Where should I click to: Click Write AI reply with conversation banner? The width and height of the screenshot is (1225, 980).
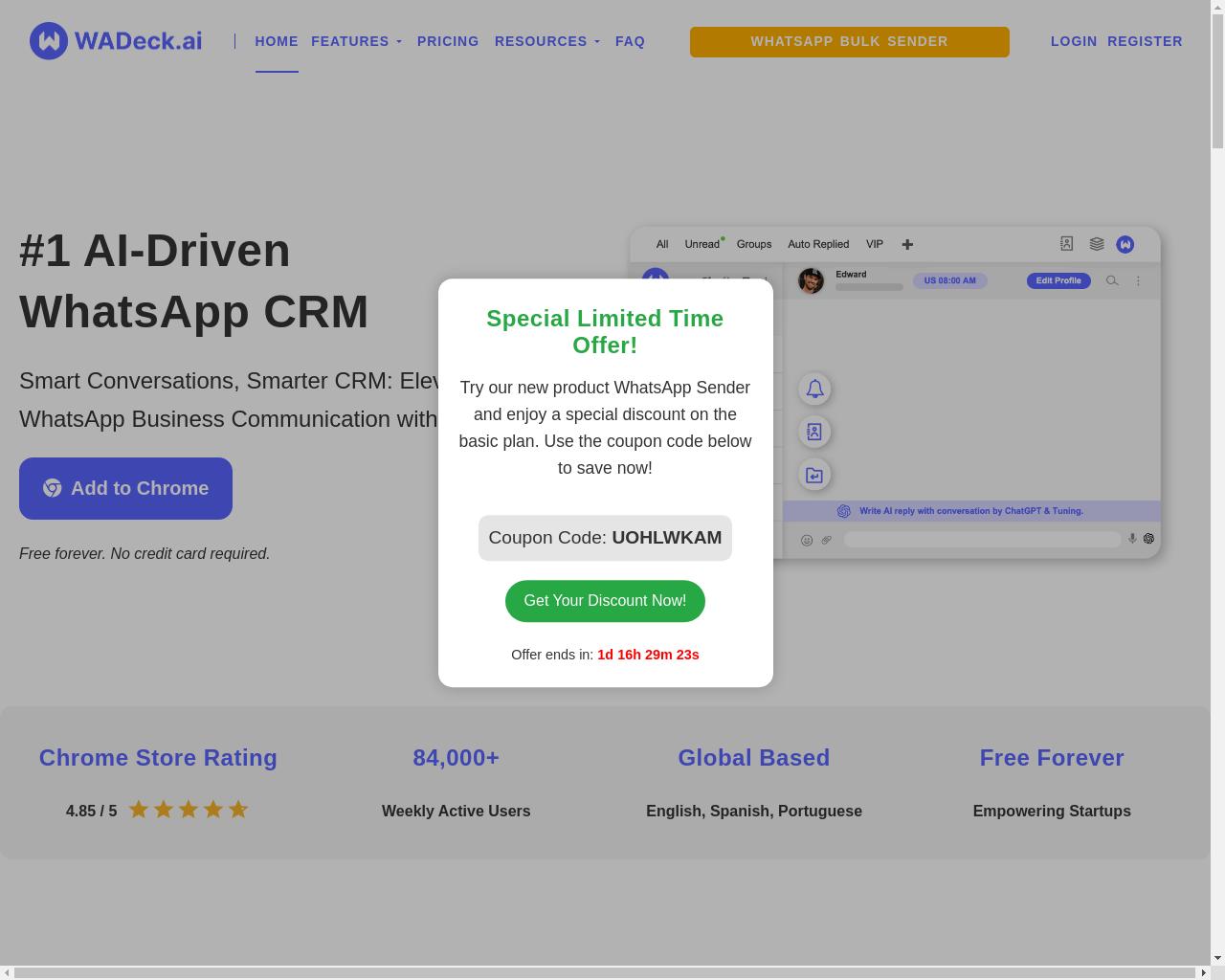(x=971, y=511)
